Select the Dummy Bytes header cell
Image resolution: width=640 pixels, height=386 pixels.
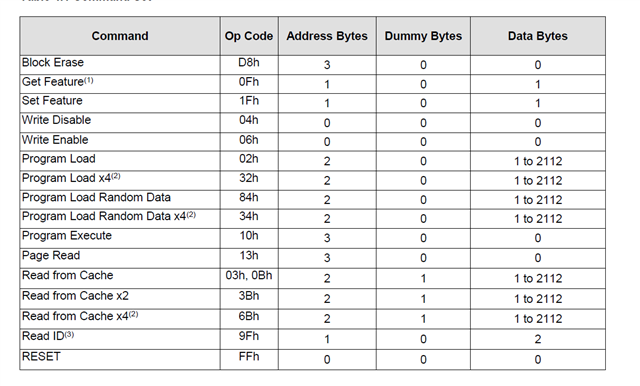(423, 36)
